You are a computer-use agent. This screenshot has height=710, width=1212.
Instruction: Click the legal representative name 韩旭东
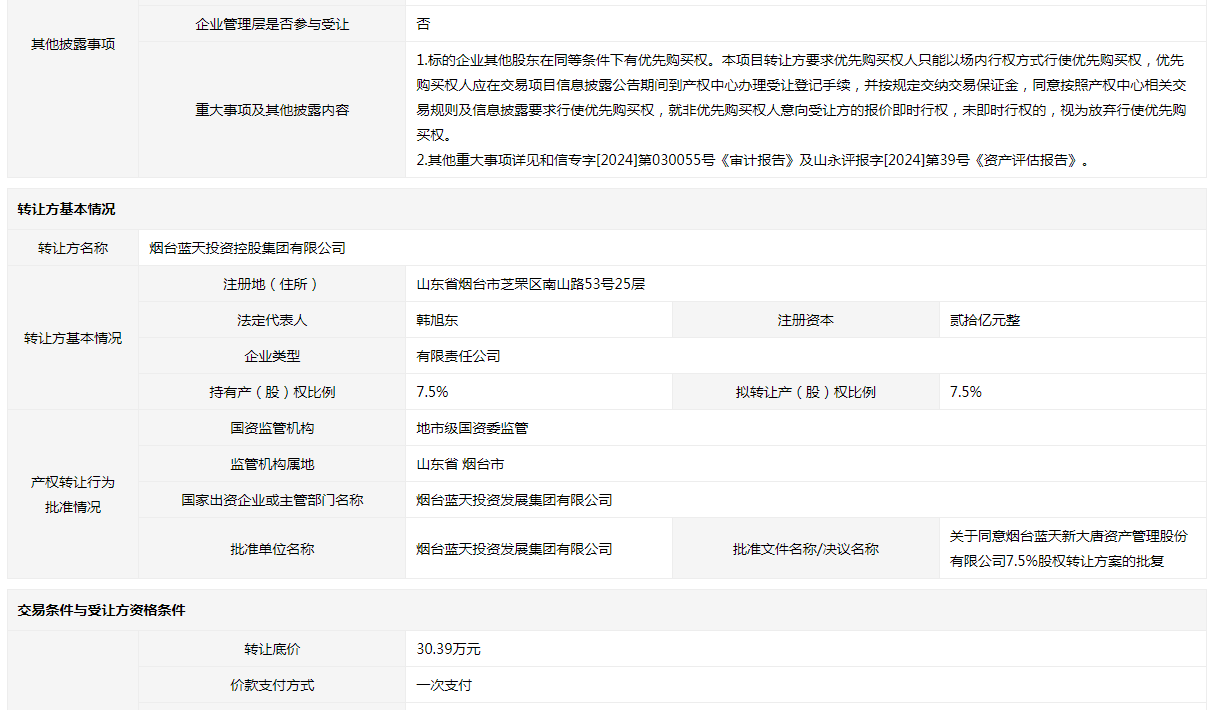point(438,320)
